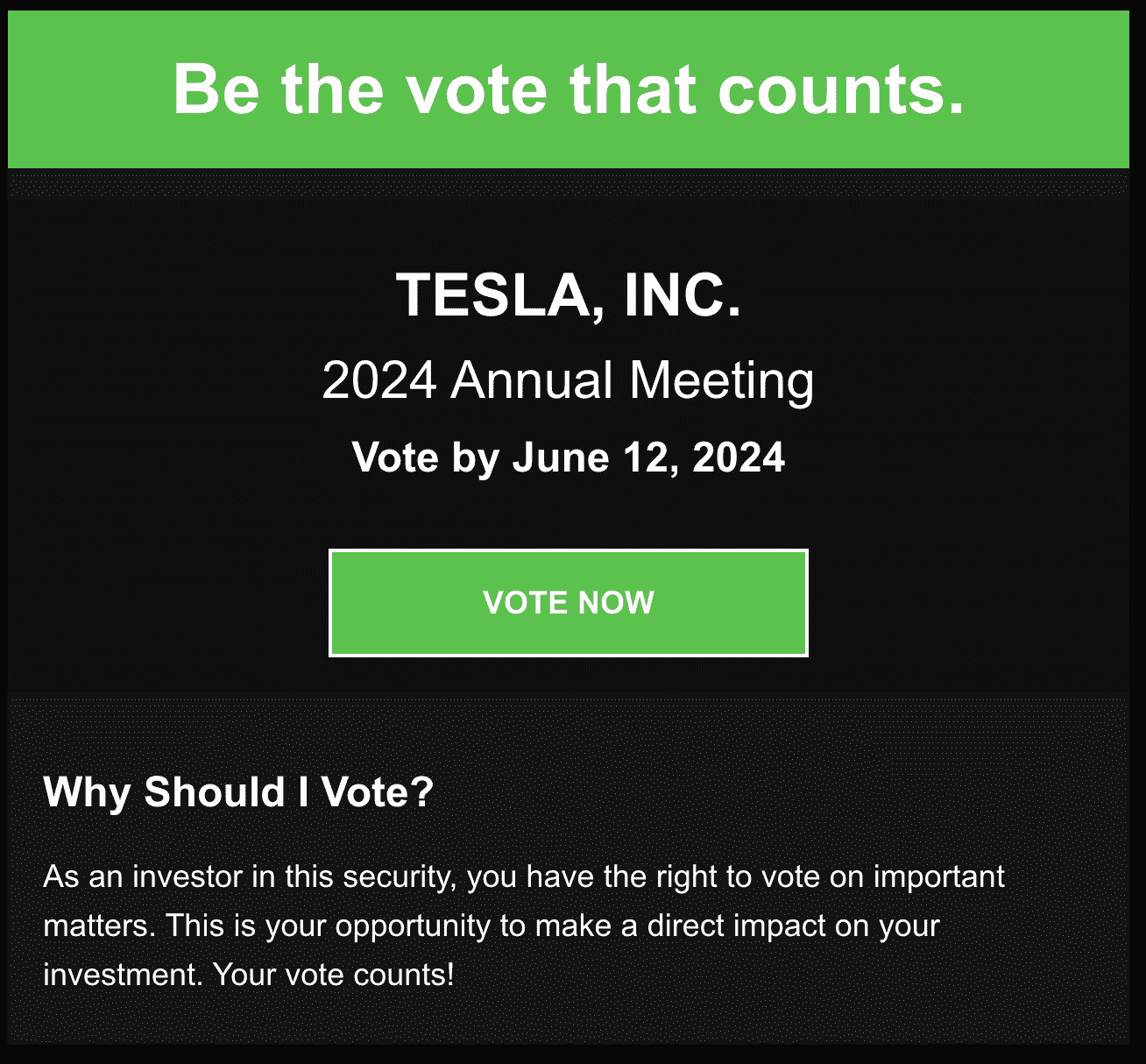Click the line beginning "matters. This is your"
Viewport: 1146px width, 1064px height.
tap(491, 926)
